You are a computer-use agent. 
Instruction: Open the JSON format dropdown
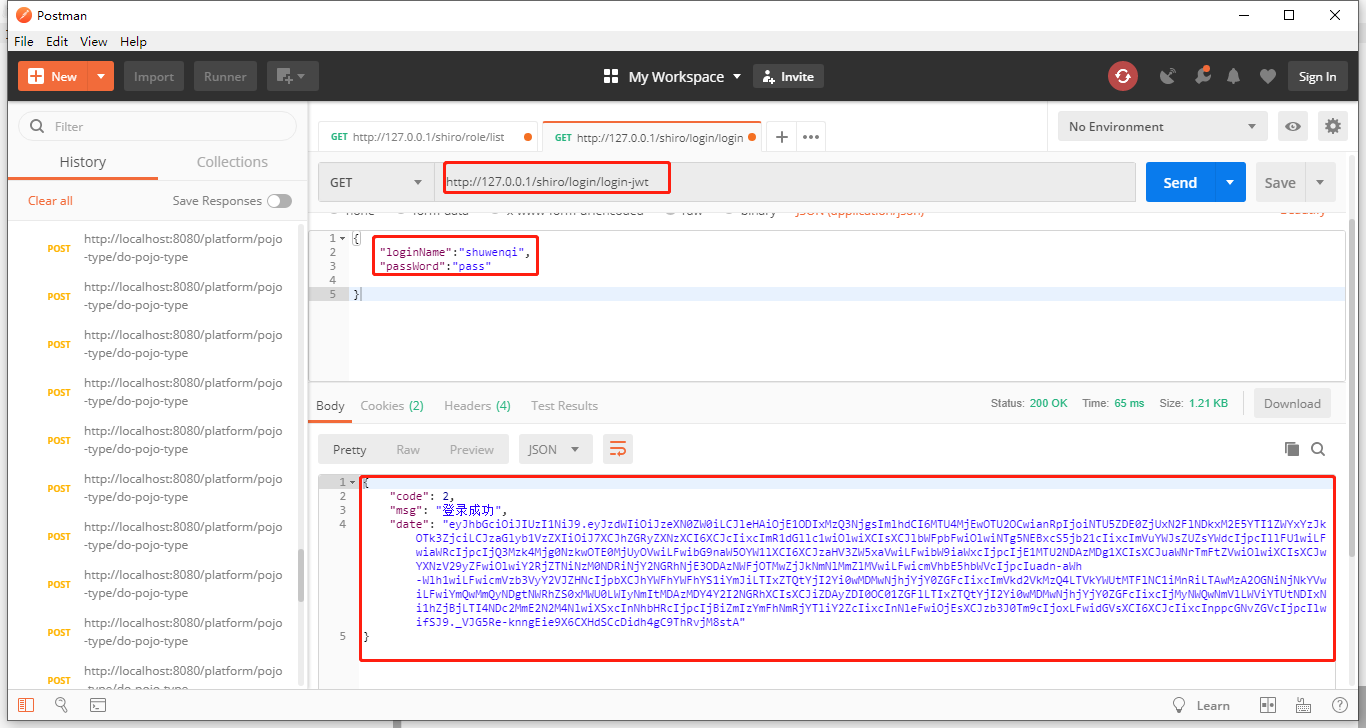click(555, 449)
